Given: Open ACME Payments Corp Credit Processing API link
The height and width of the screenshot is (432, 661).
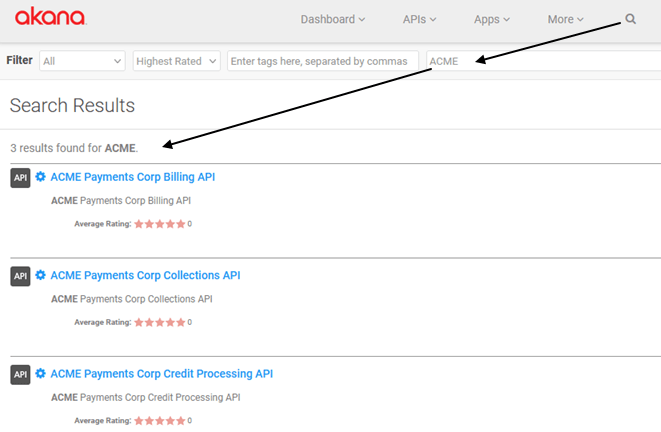Looking at the screenshot, I should coord(162,374).
